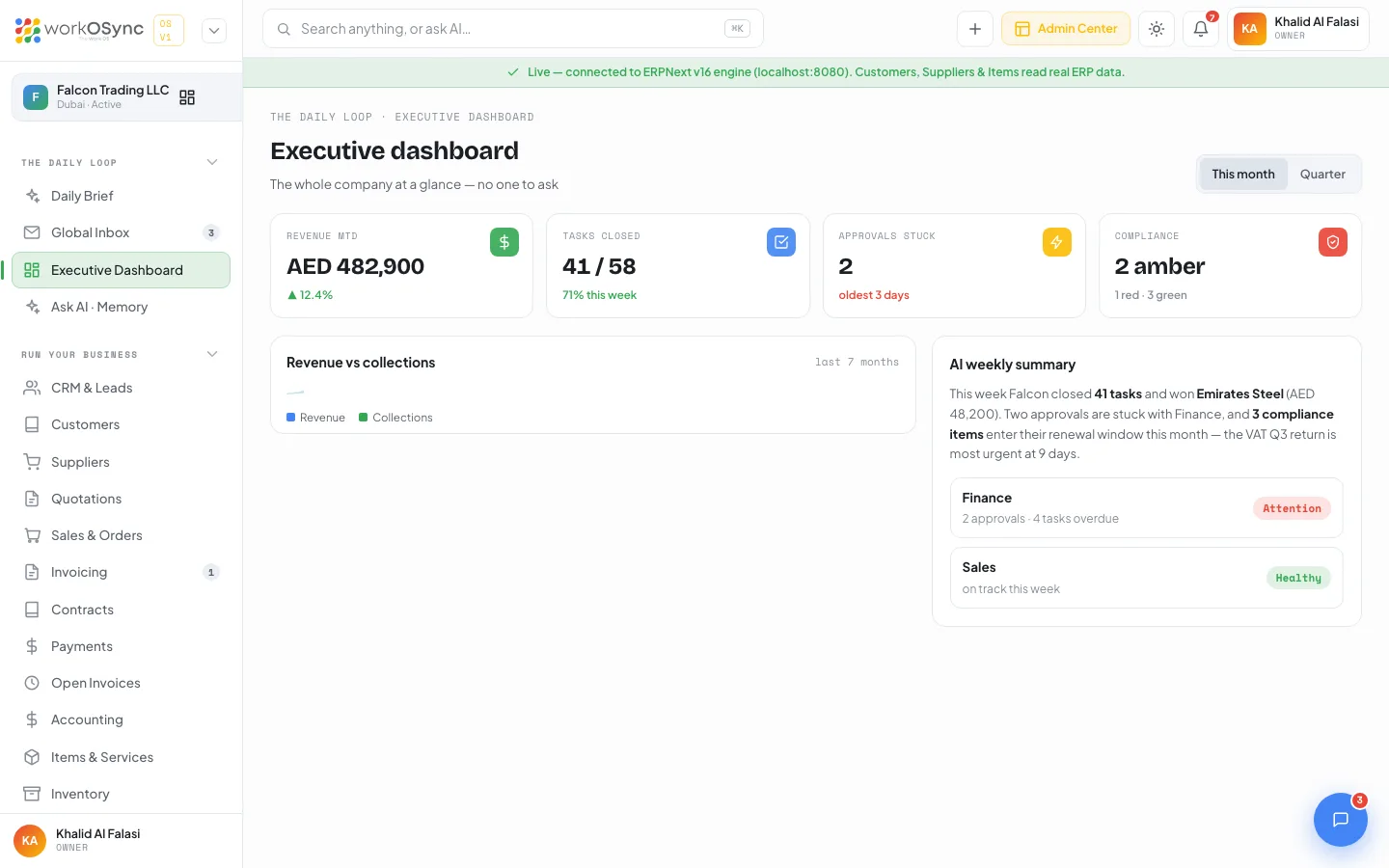The image size is (1389, 868).
Task: Open Accounting in the sidebar
Action: (x=122, y=719)
